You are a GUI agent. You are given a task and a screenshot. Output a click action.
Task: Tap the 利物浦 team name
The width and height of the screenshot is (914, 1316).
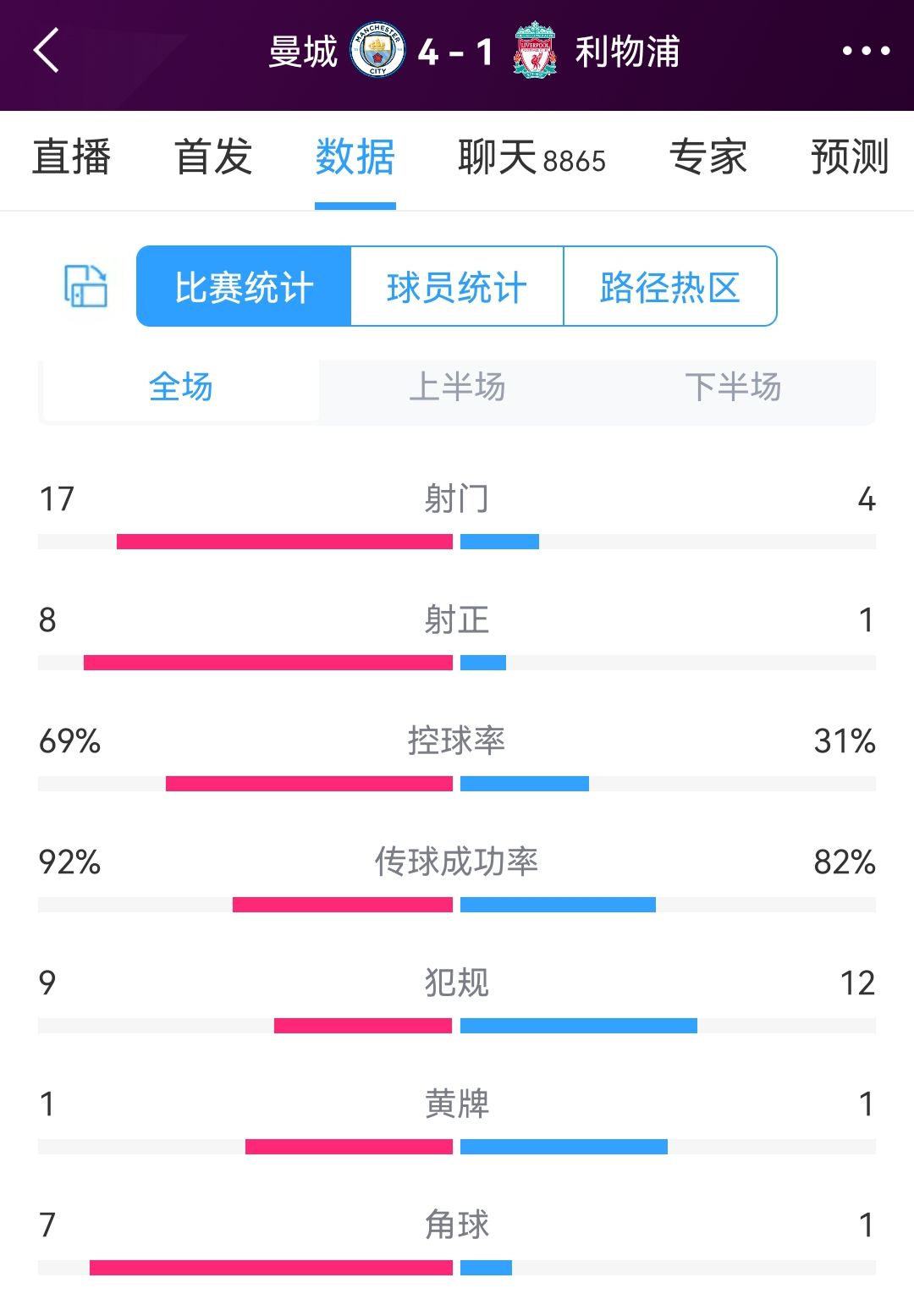click(627, 52)
